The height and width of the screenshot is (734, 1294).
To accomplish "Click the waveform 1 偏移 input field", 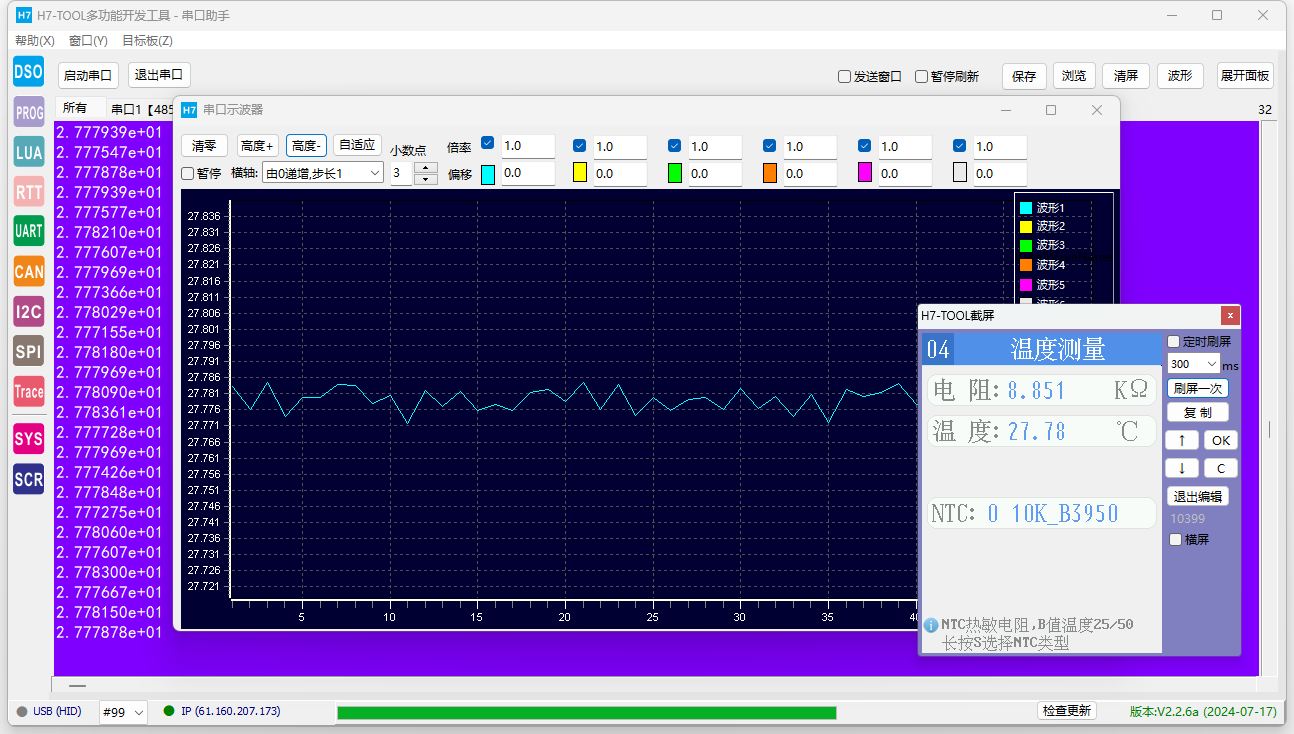I will [527, 173].
